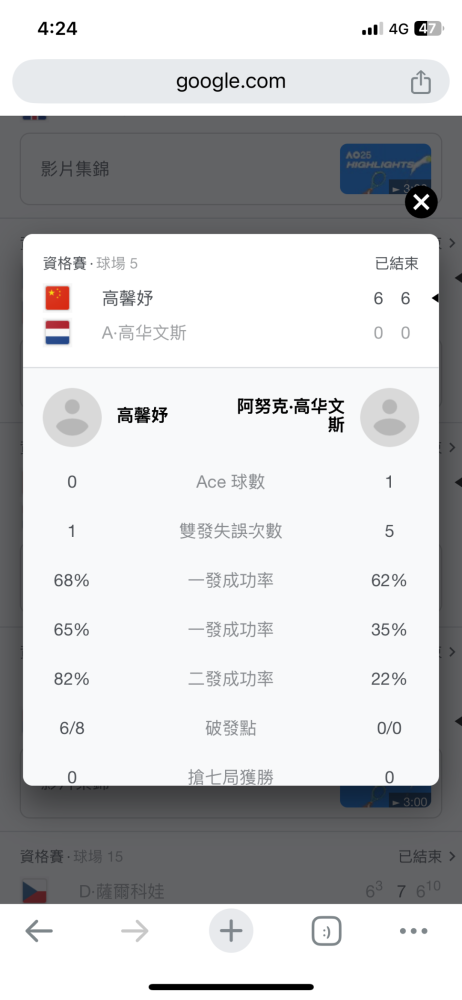The height and width of the screenshot is (1000, 462).
Task: Tap the Ace 球數 stat row
Action: [231, 482]
